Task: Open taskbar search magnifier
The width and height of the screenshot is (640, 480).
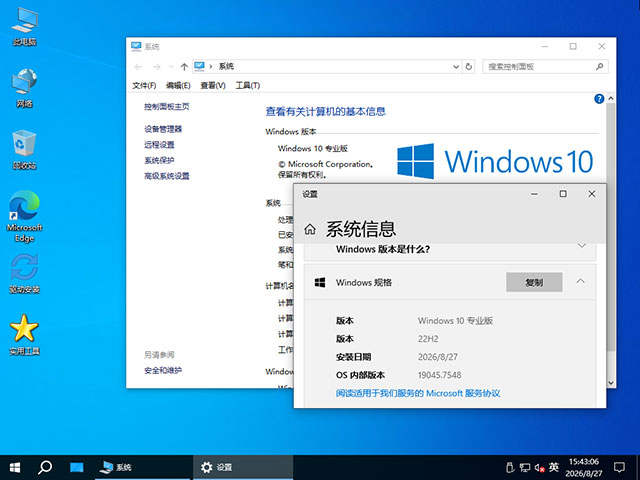Action: coord(45,467)
